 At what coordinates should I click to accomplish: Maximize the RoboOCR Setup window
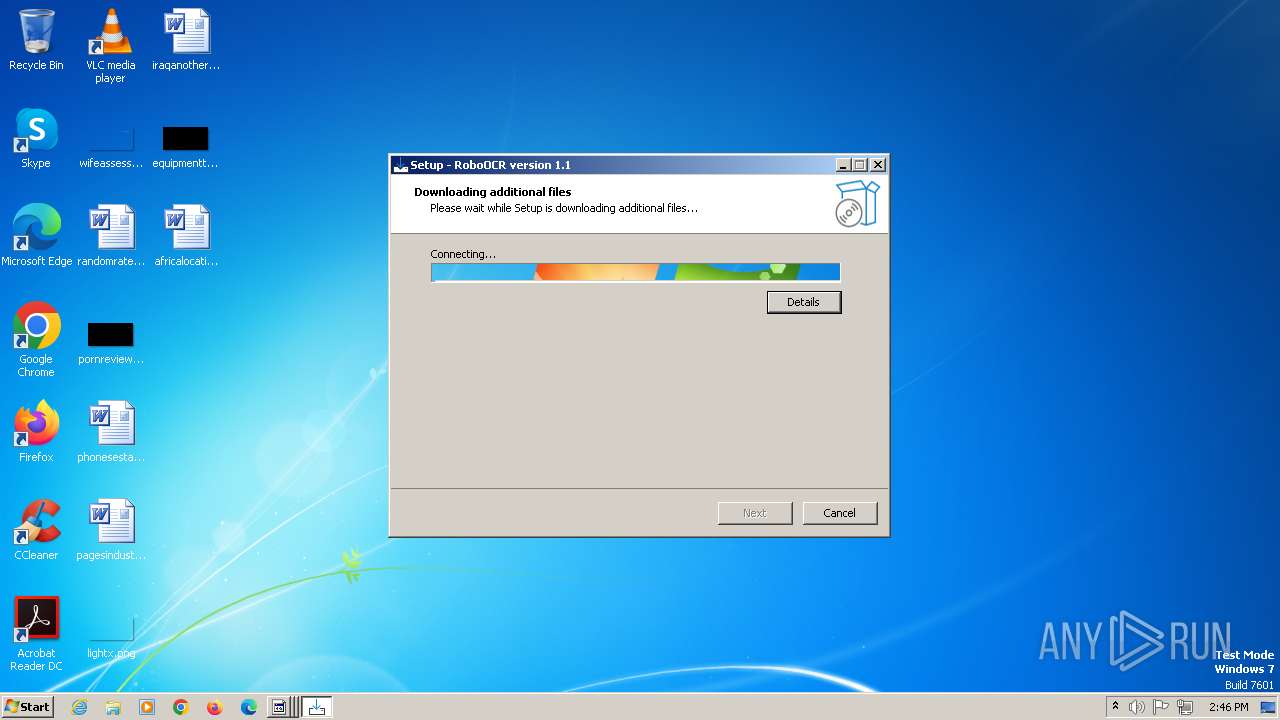point(860,165)
